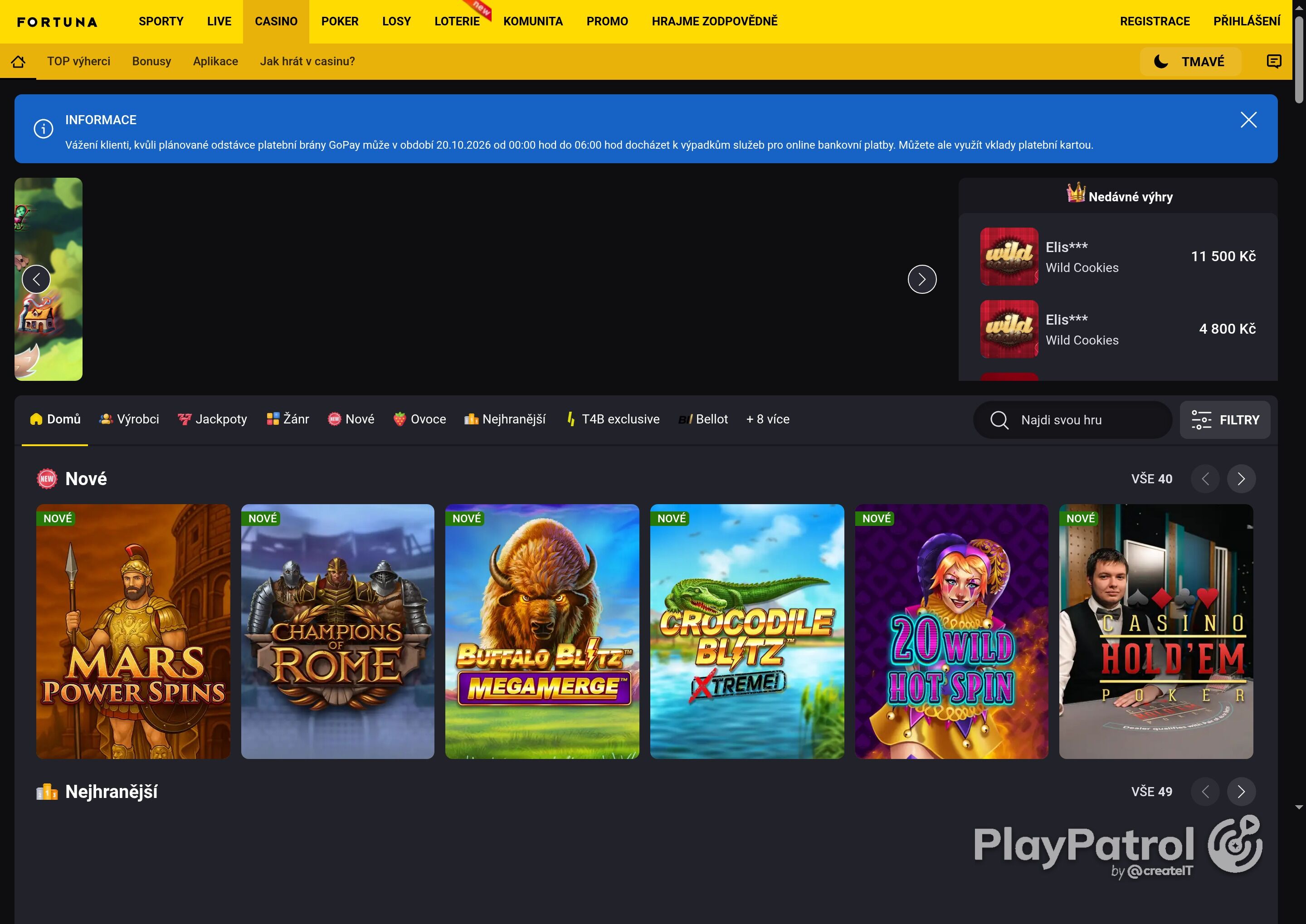Open the Mars Power Spins game
The height and width of the screenshot is (924, 1306).
click(x=133, y=632)
